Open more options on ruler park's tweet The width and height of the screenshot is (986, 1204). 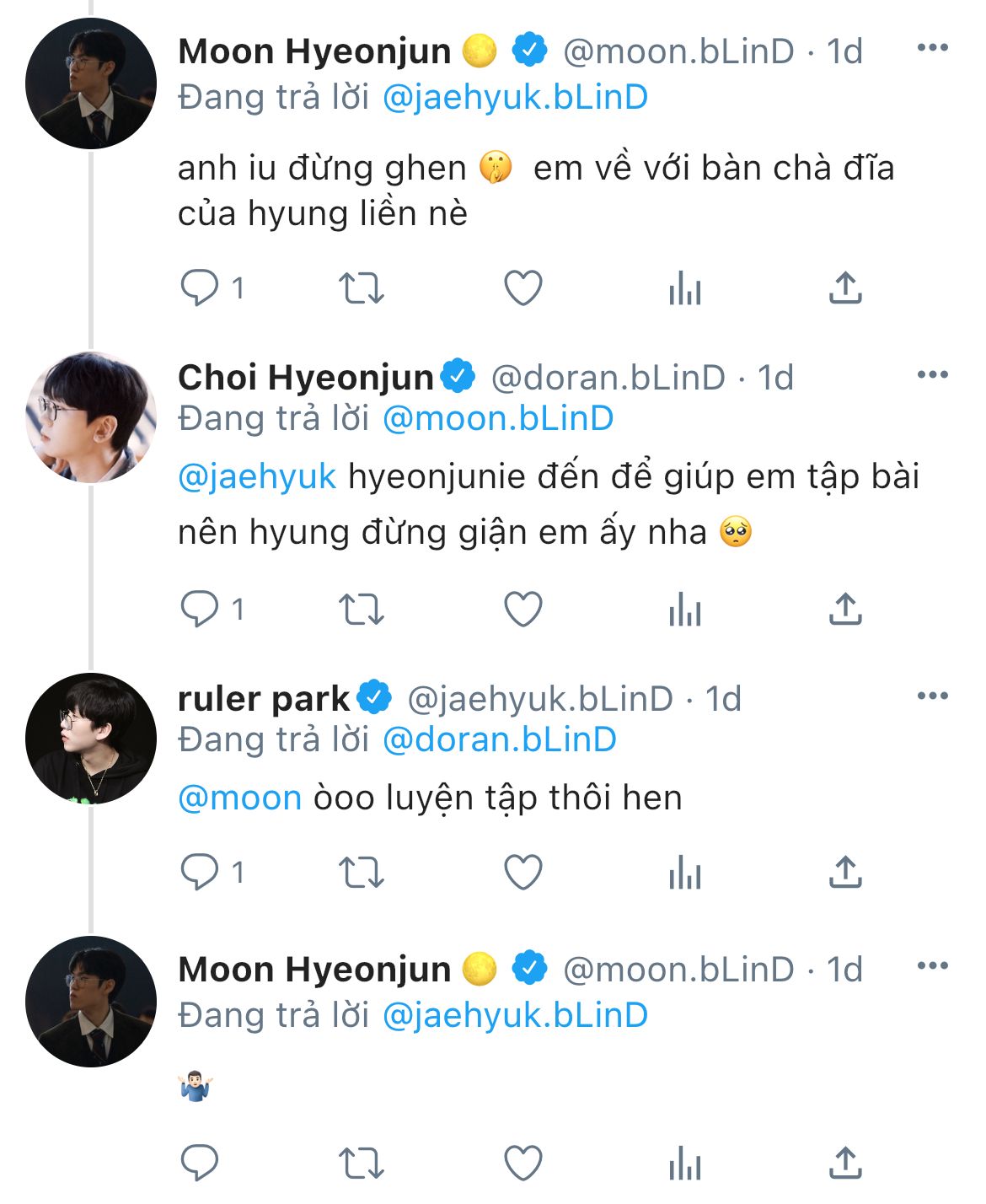932,696
